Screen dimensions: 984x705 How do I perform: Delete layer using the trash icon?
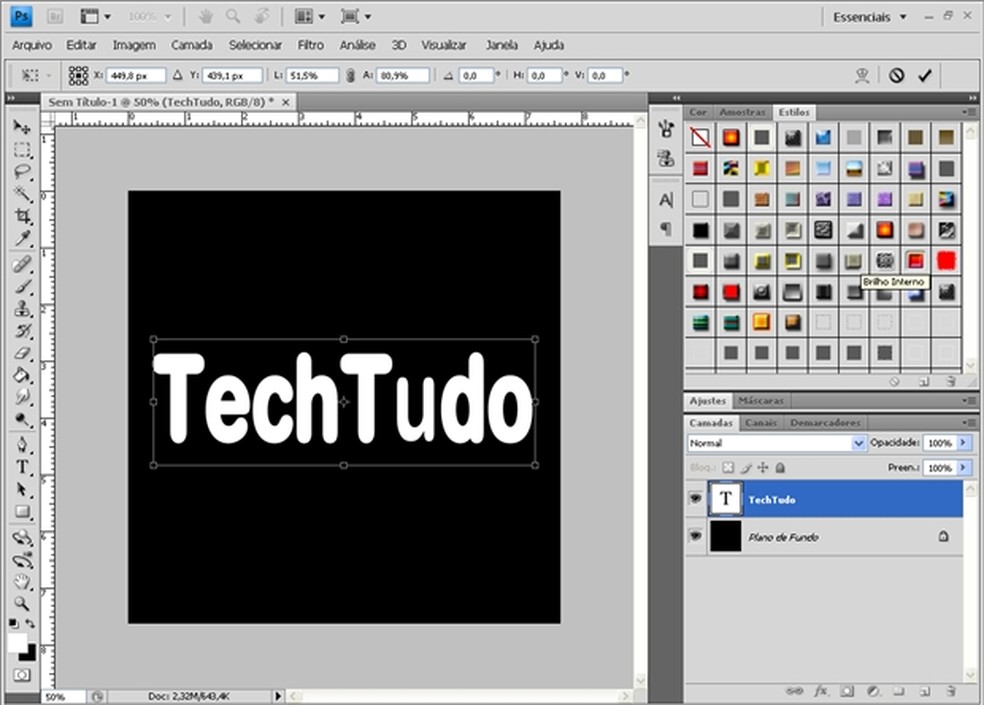(x=950, y=690)
